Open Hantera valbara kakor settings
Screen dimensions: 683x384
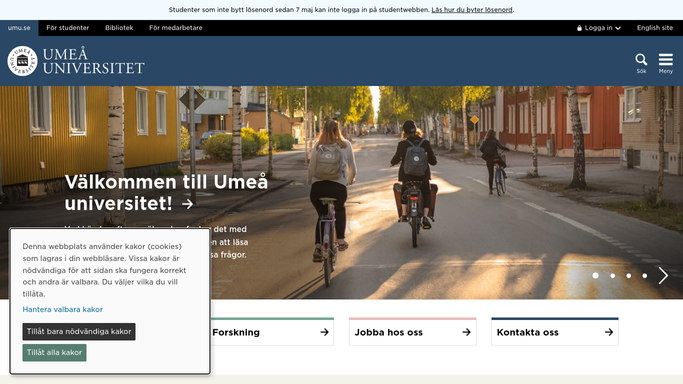pyautogui.click(x=63, y=310)
